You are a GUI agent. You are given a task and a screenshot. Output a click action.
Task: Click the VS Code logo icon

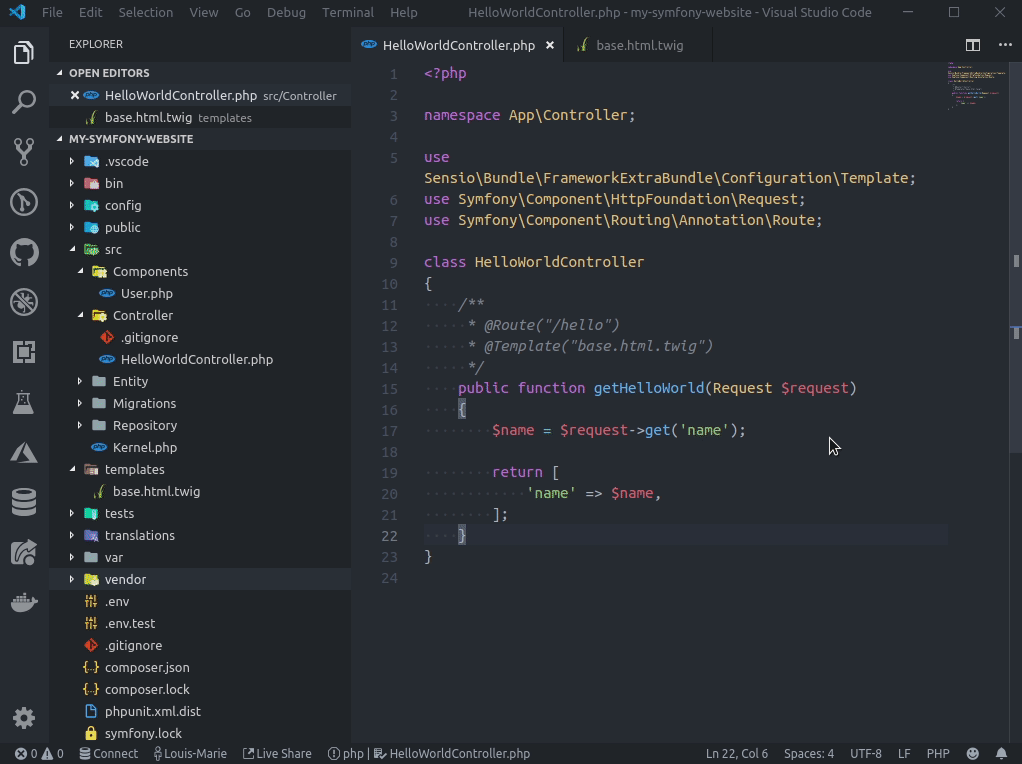tap(18, 12)
